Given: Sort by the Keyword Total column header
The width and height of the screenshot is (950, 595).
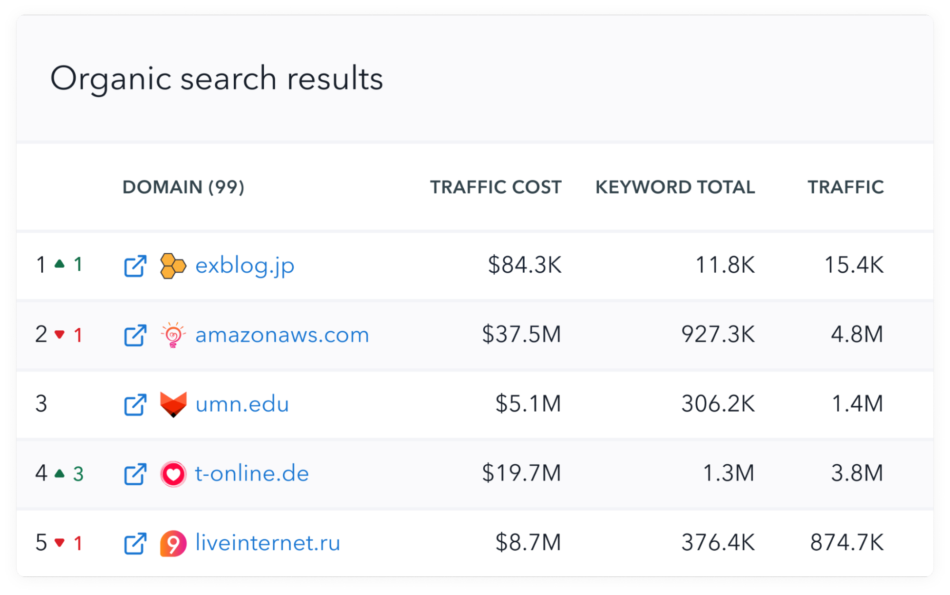Looking at the screenshot, I should click(x=675, y=187).
